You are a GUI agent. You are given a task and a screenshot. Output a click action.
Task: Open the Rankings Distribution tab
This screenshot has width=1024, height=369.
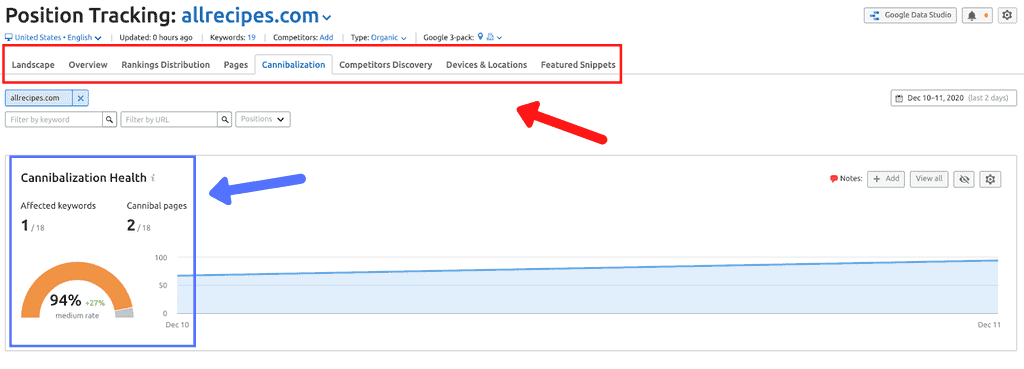(x=165, y=65)
